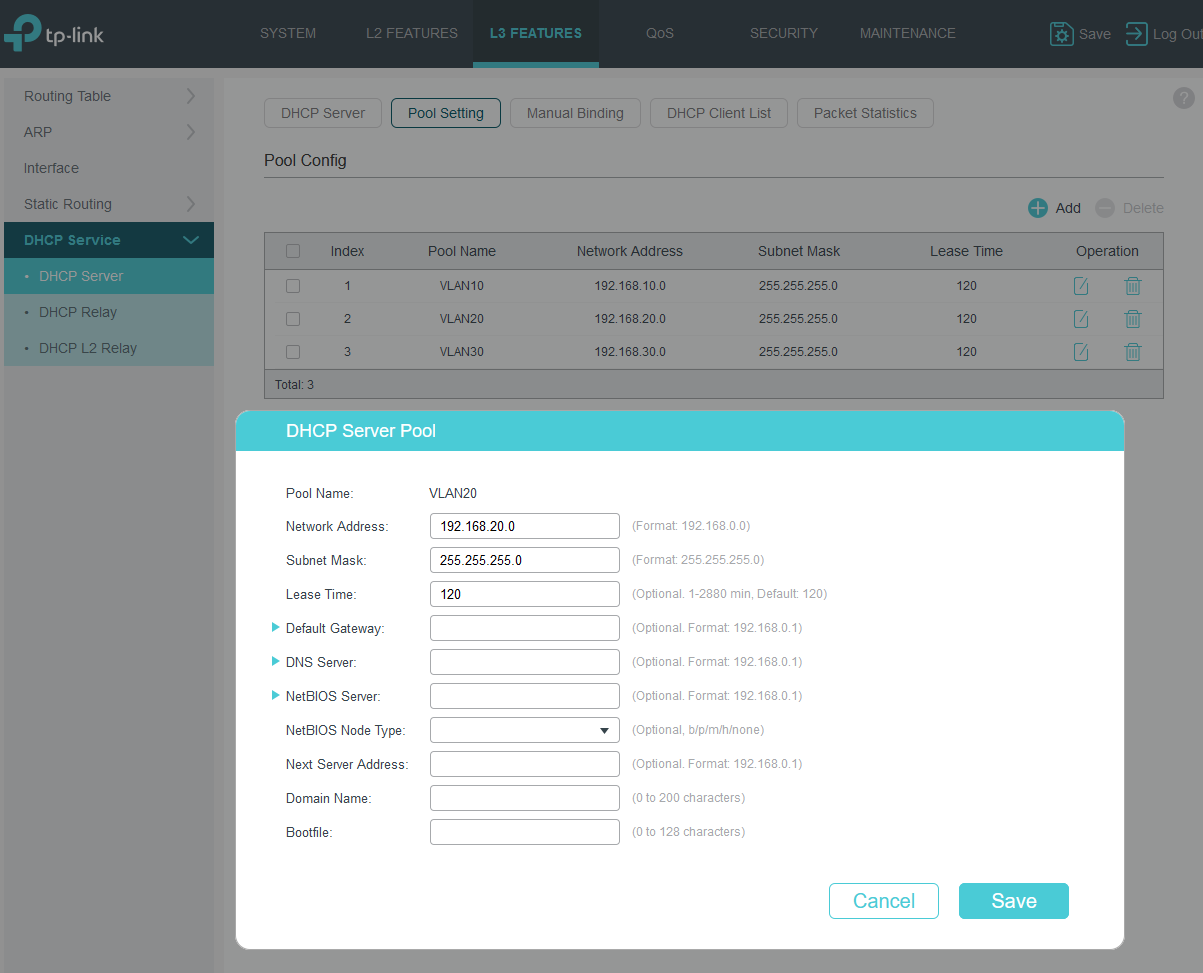Click the Default Gateway input field
The height and width of the screenshot is (973, 1203).
pos(525,628)
